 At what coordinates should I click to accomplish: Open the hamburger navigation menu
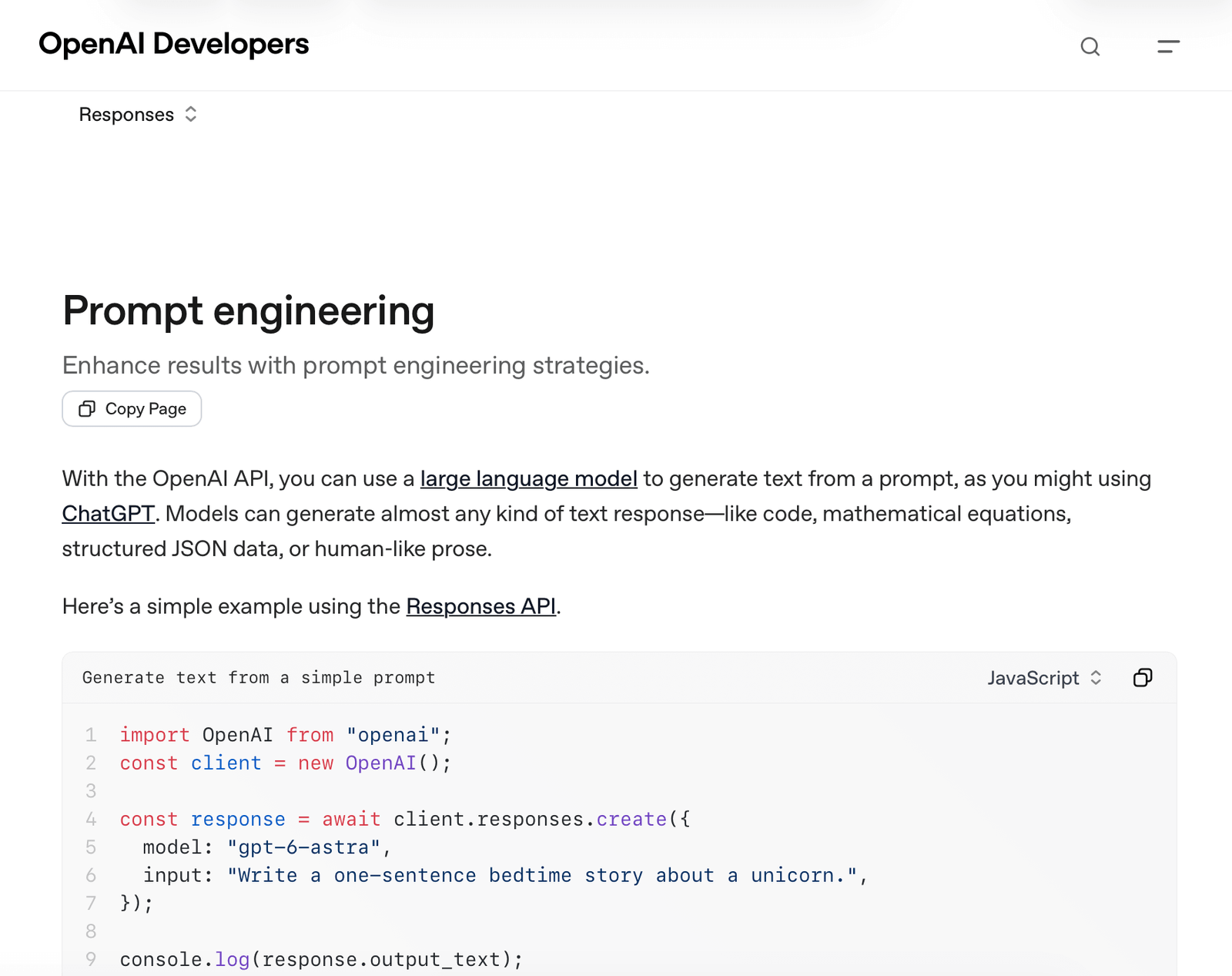point(1168,47)
